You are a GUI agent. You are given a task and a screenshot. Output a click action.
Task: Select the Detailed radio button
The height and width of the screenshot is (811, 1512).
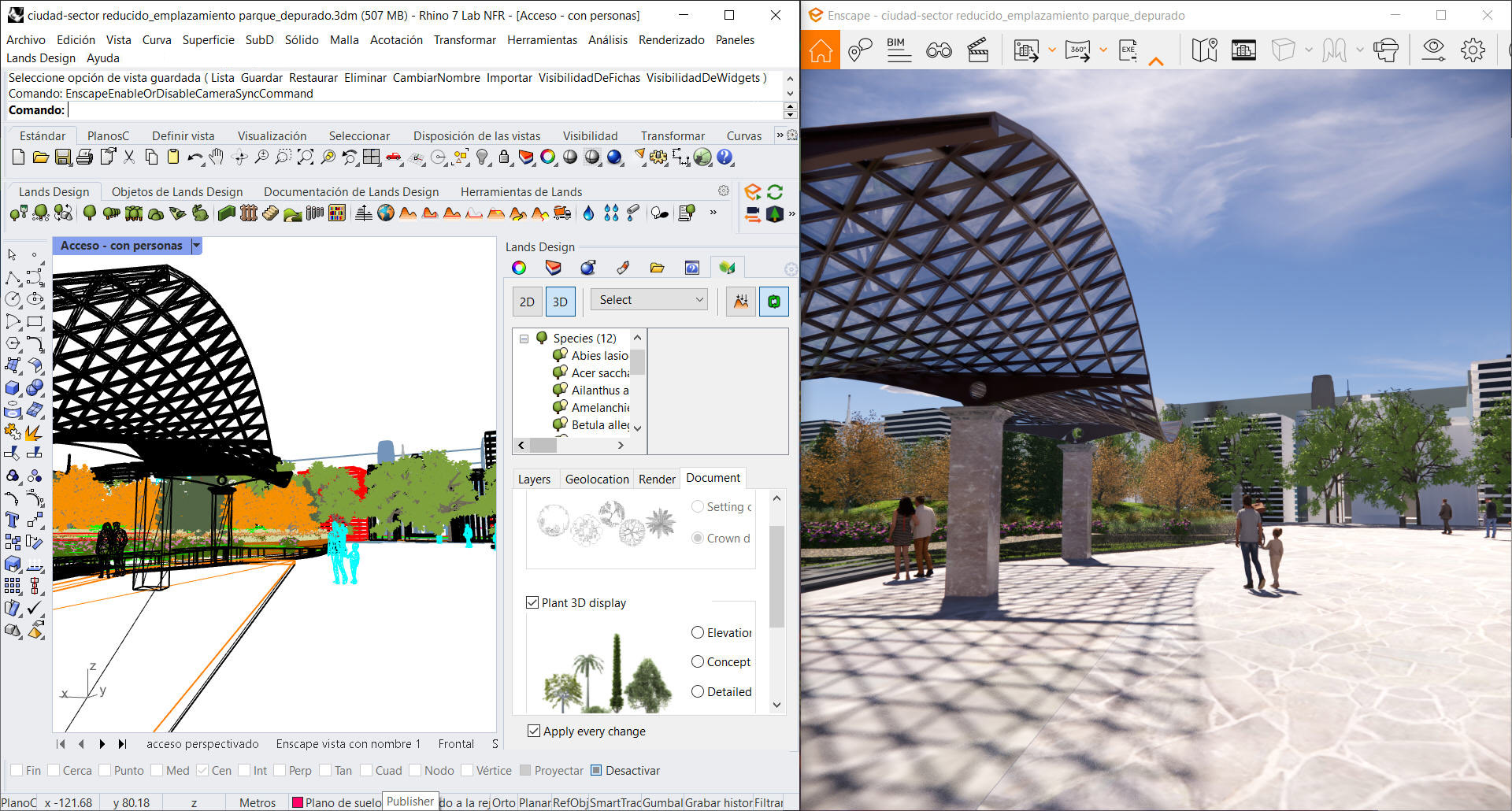coord(697,691)
